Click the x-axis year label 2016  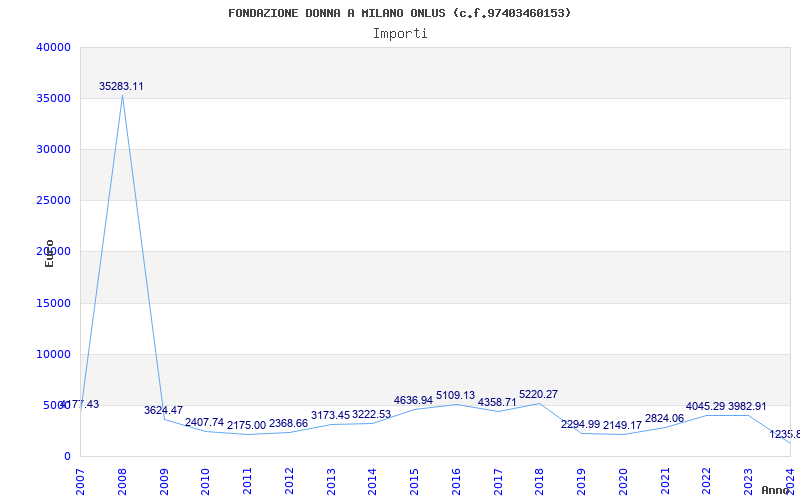(x=456, y=482)
